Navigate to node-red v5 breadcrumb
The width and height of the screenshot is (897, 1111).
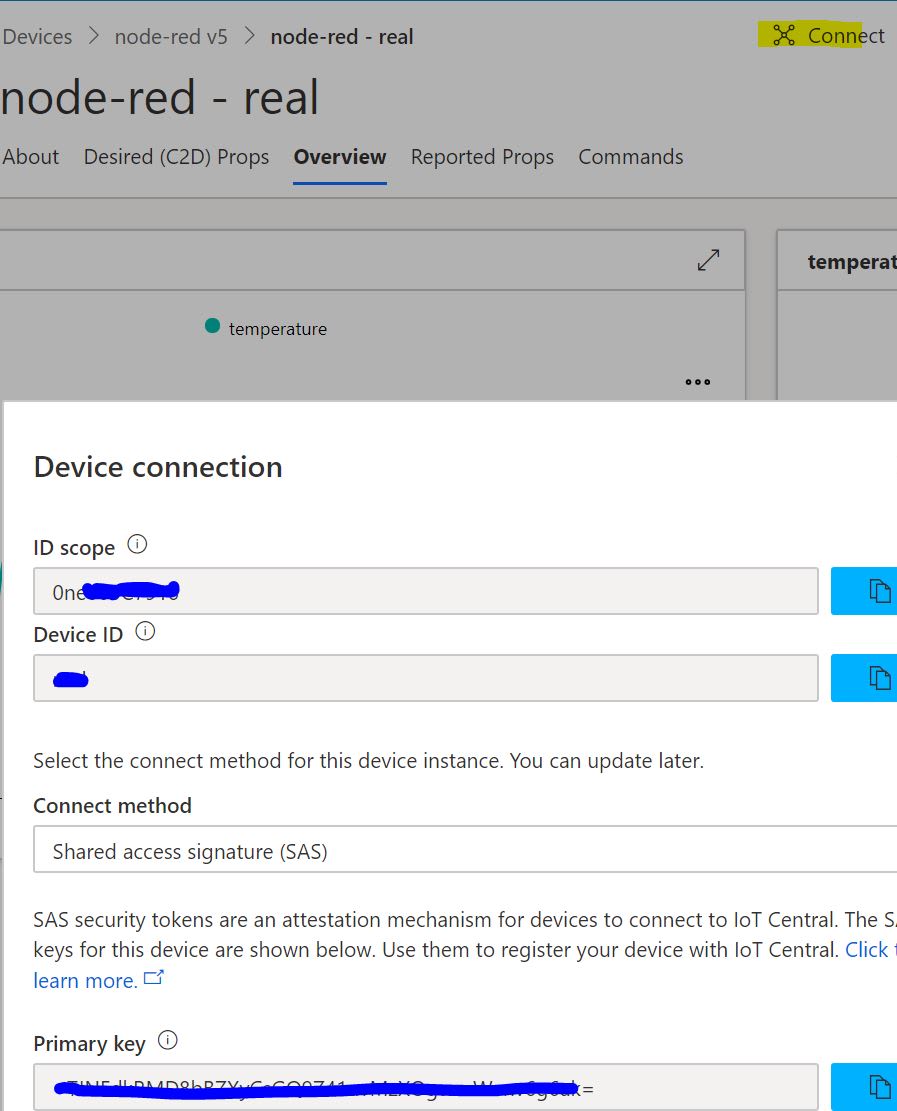(171, 37)
